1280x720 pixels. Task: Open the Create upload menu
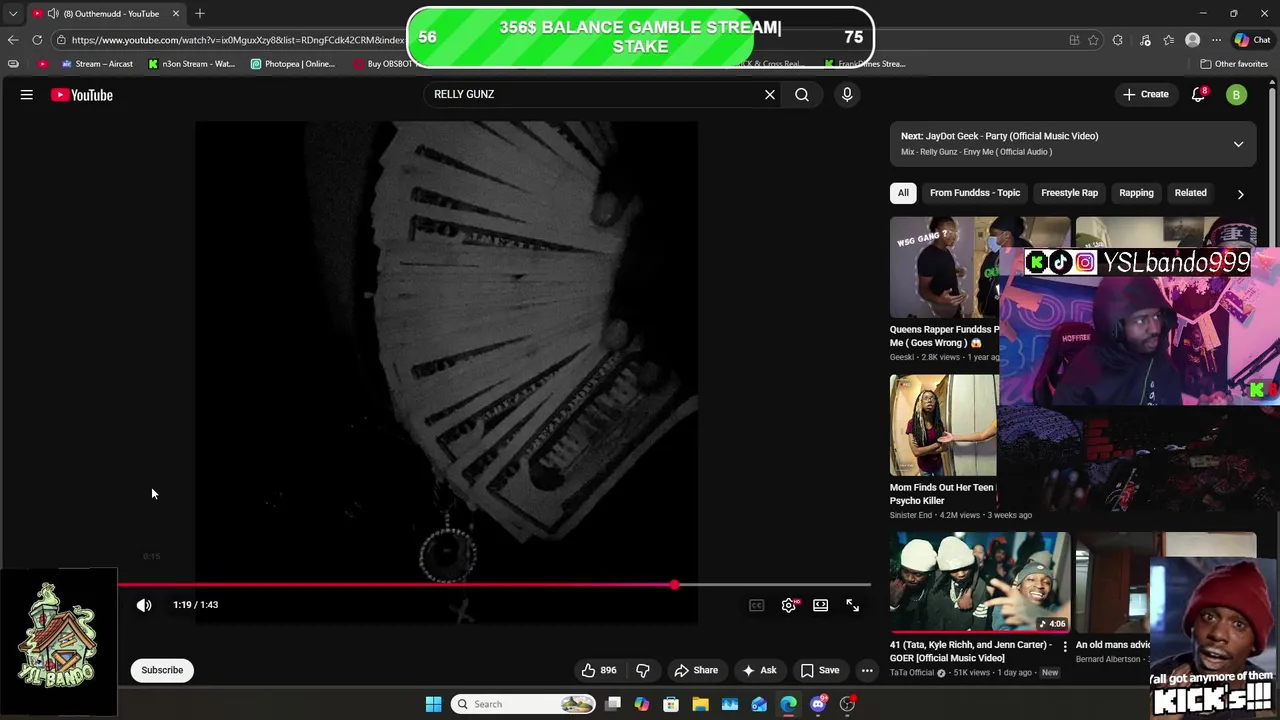[x=1145, y=94]
